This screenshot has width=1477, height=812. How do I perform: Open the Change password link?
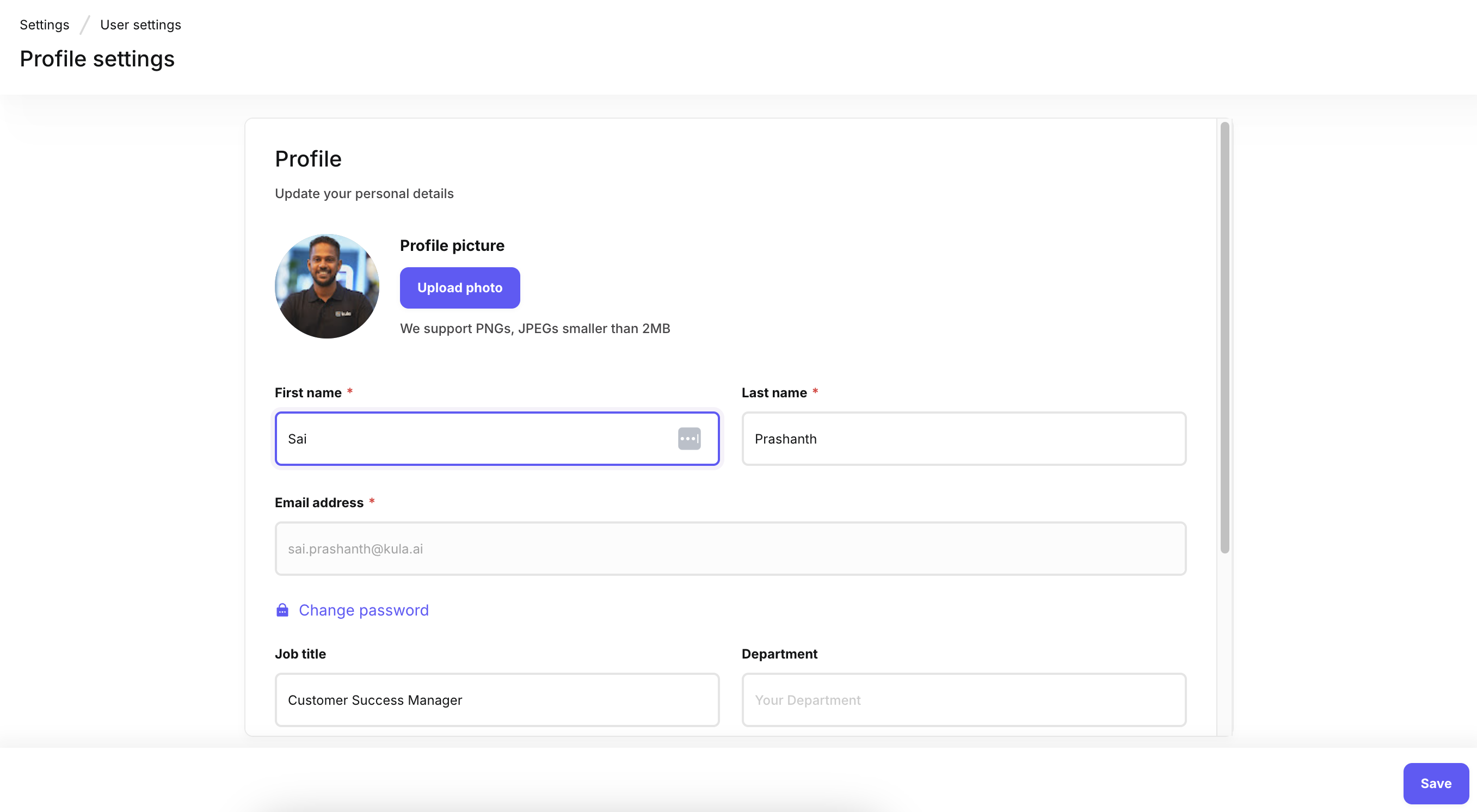[x=364, y=610]
